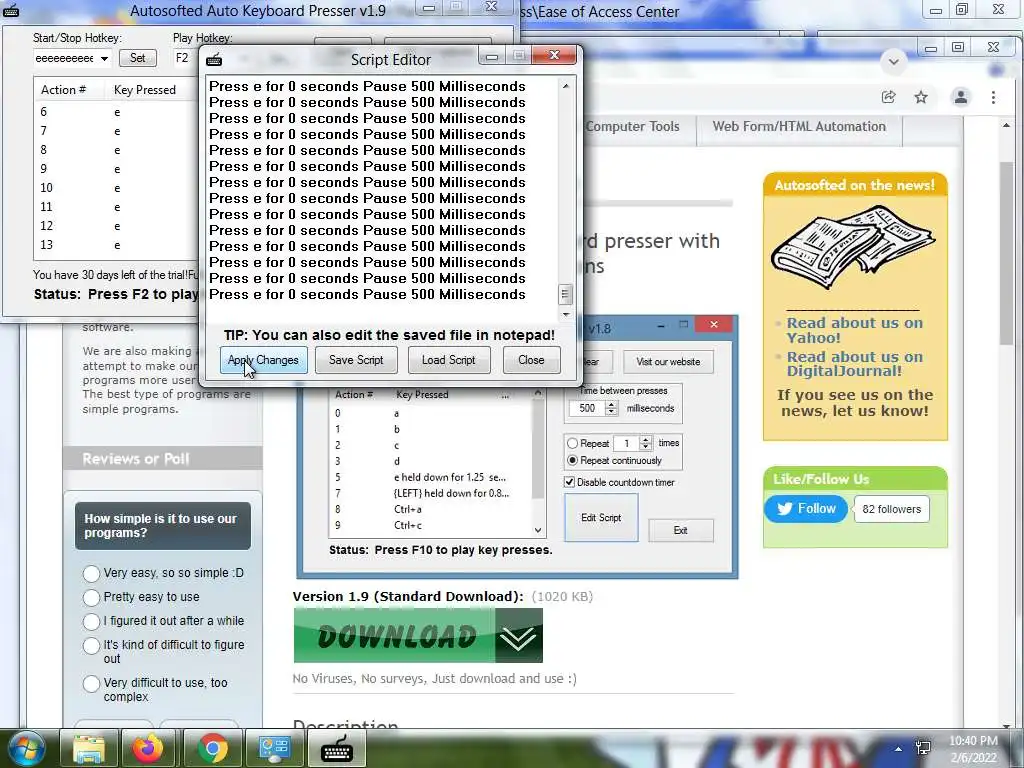Screen dimensions: 1024x768
Task: Click the Action # column header
Action: point(63,90)
